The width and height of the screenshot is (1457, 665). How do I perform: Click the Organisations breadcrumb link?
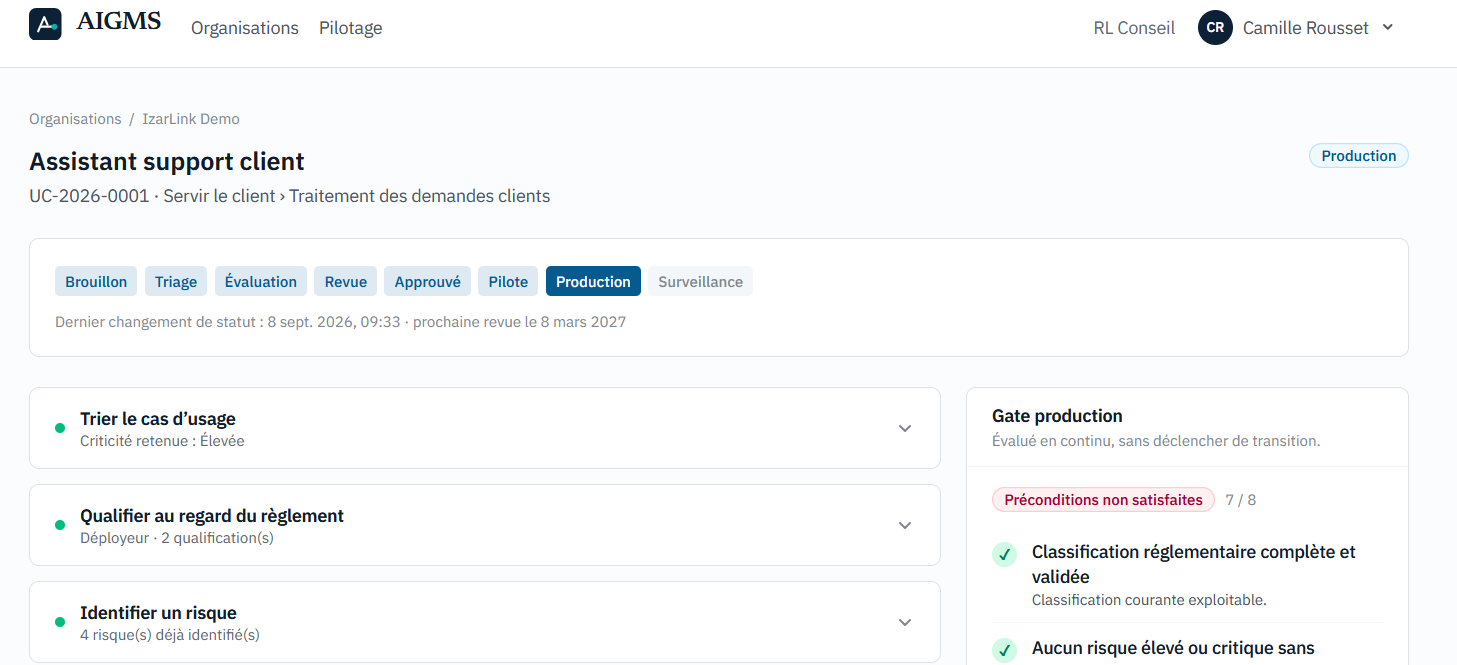click(75, 119)
